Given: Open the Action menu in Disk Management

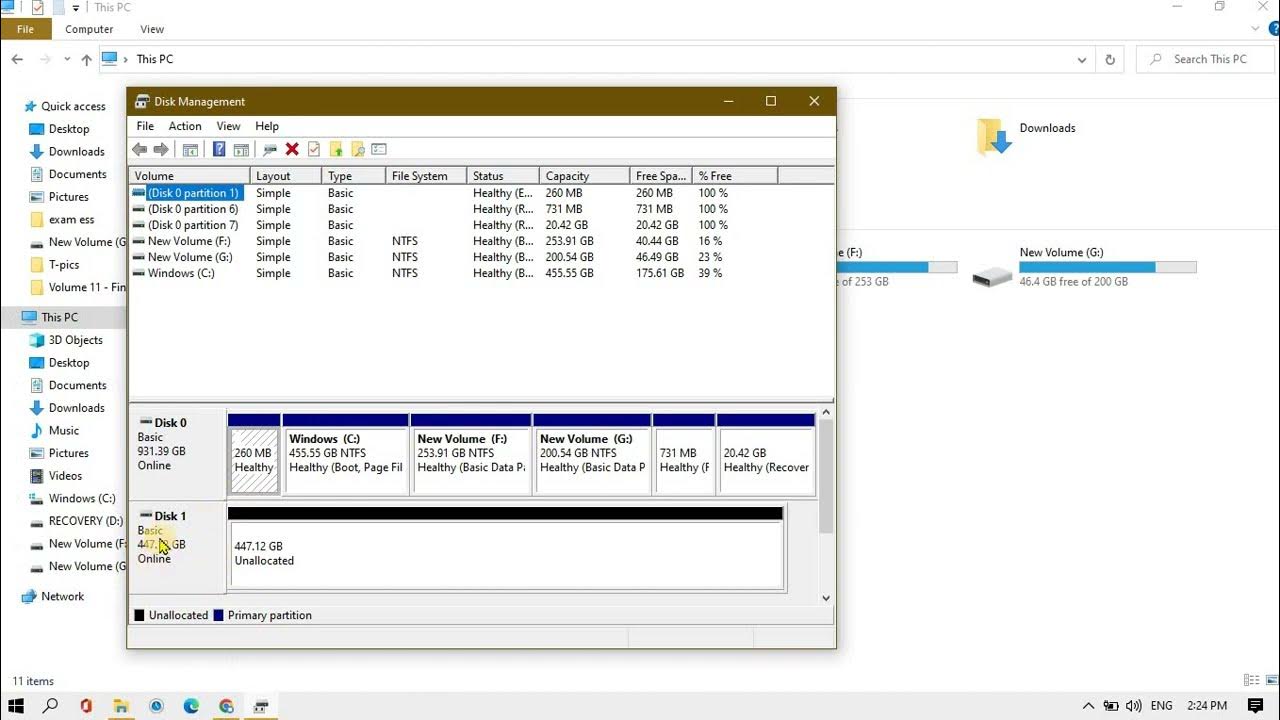Looking at the screenshot, I should tap(185, 126).
